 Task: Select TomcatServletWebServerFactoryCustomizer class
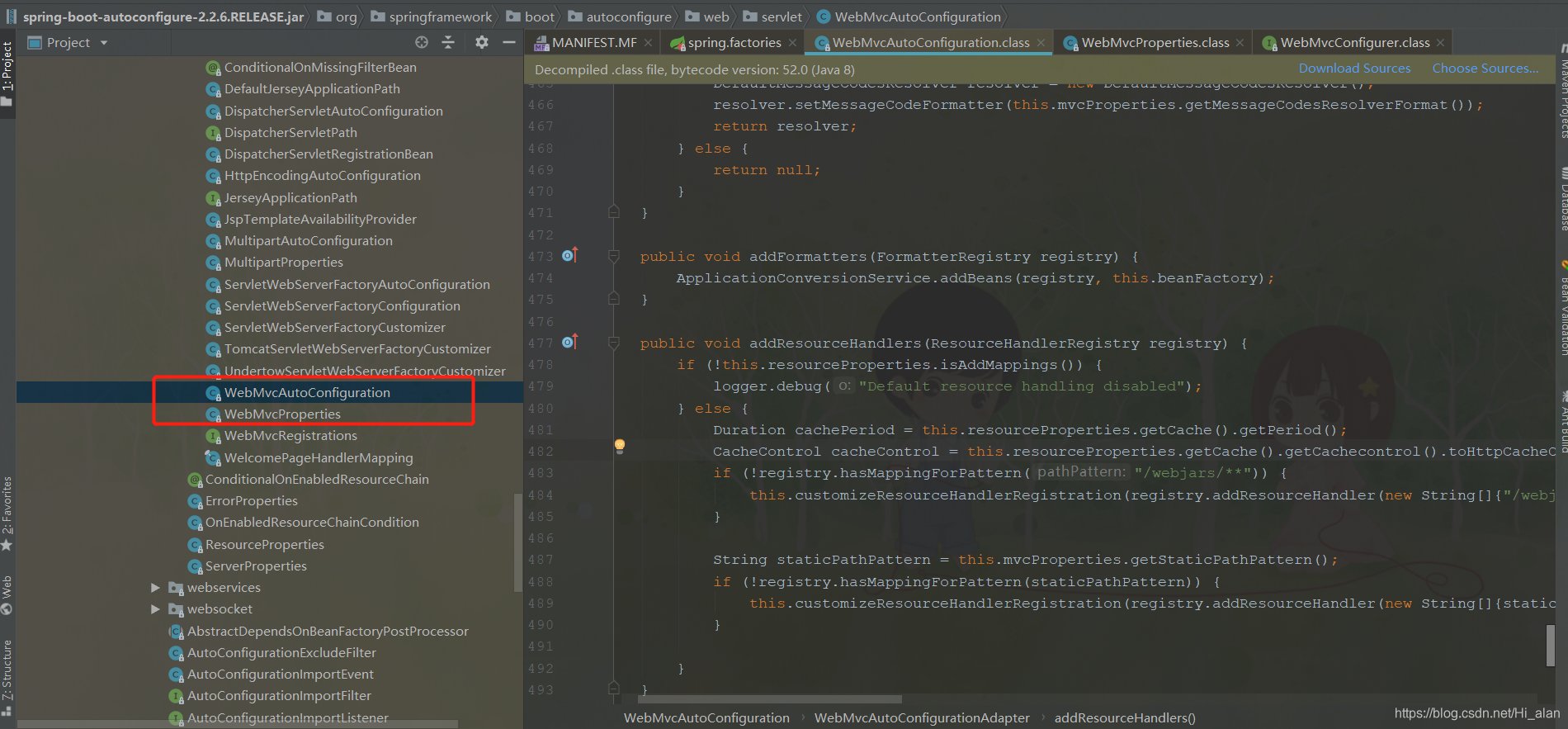(x=357, y=349)
